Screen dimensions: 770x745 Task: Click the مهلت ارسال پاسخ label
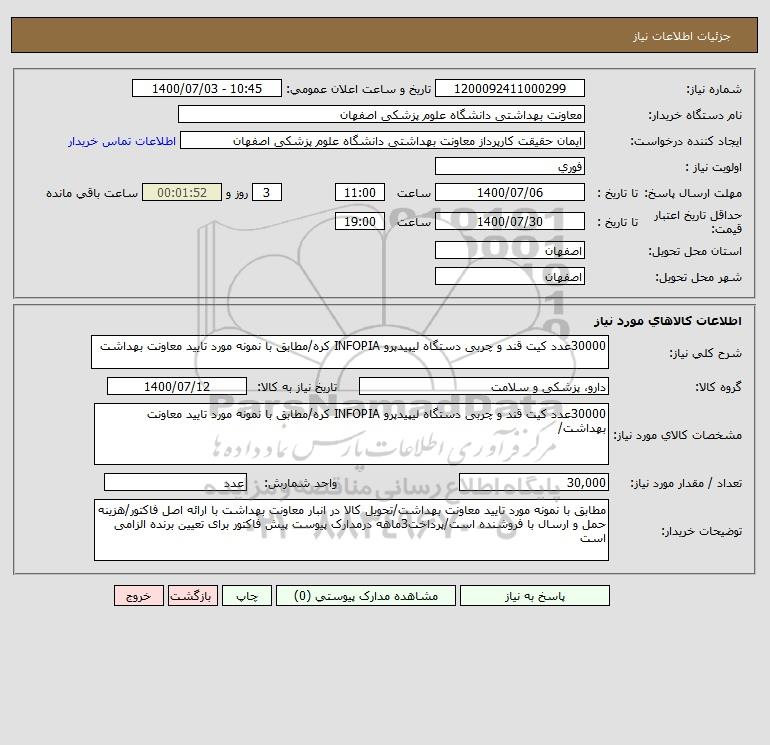pyautogui.click(x=693, y=193)
